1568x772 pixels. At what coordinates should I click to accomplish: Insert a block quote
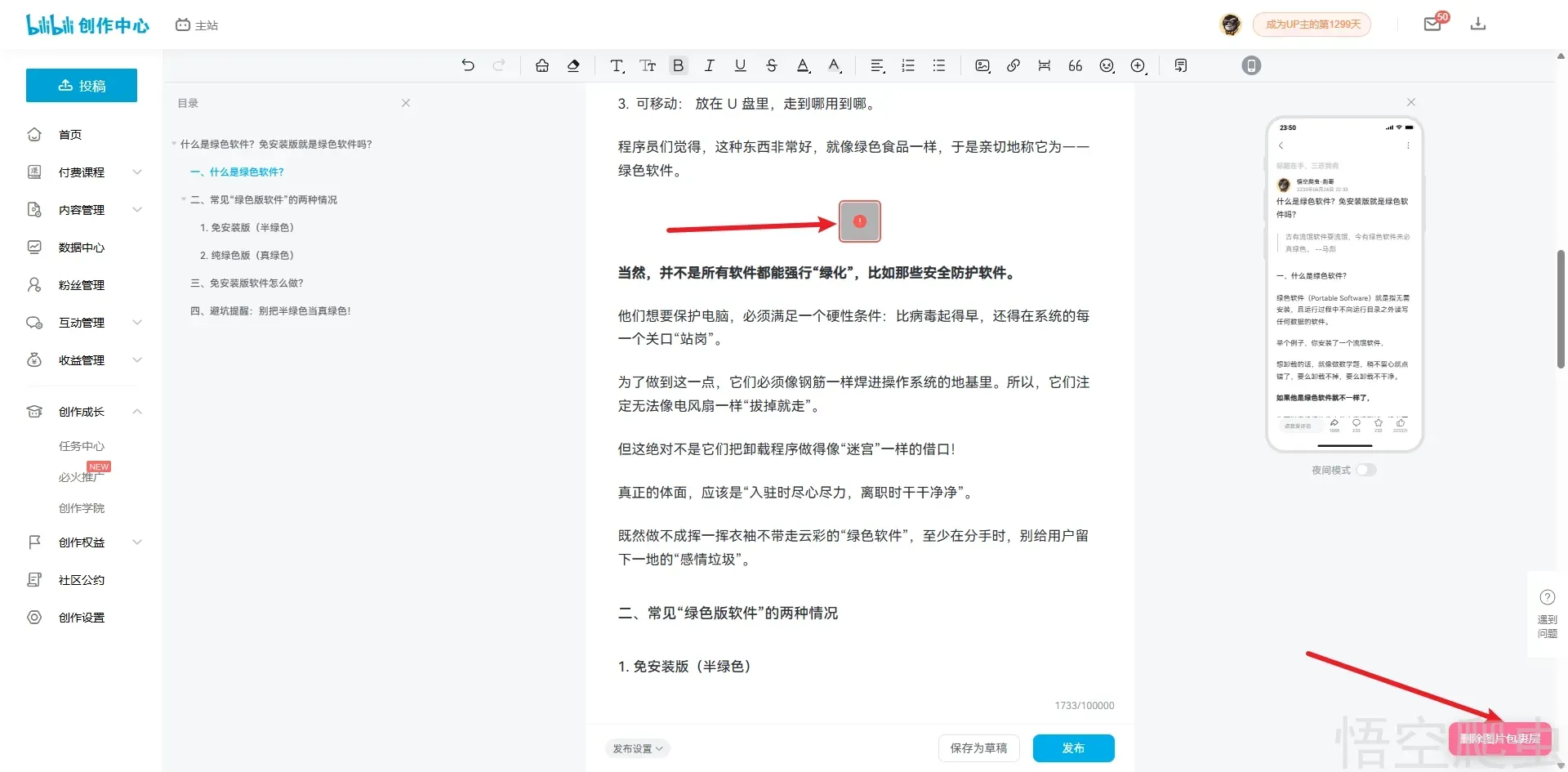(x=1075, y=65)
